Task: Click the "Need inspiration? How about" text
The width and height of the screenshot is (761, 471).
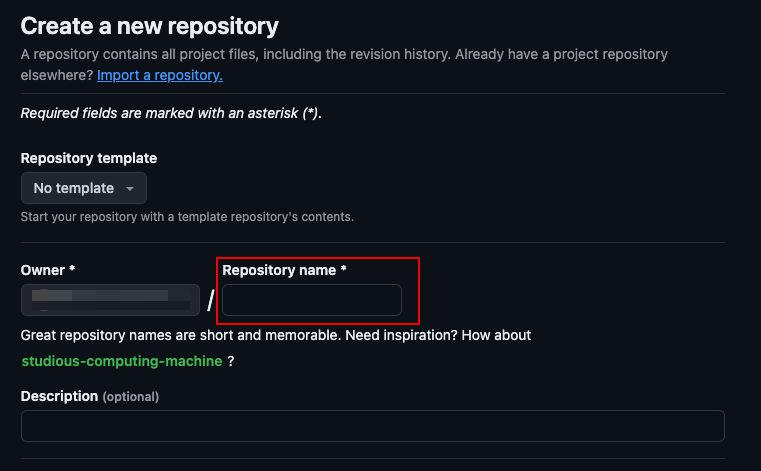Action: [x=437, y=335]
